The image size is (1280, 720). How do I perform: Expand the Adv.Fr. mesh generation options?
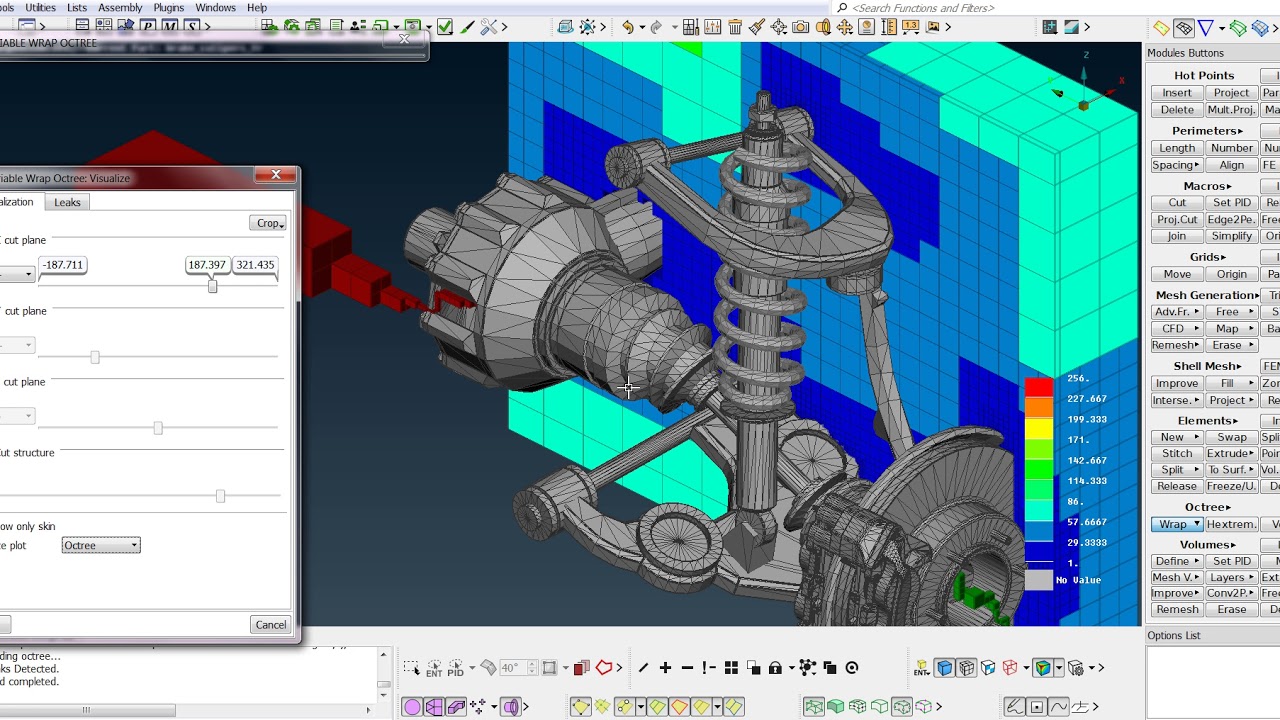tap(1176, 312)
